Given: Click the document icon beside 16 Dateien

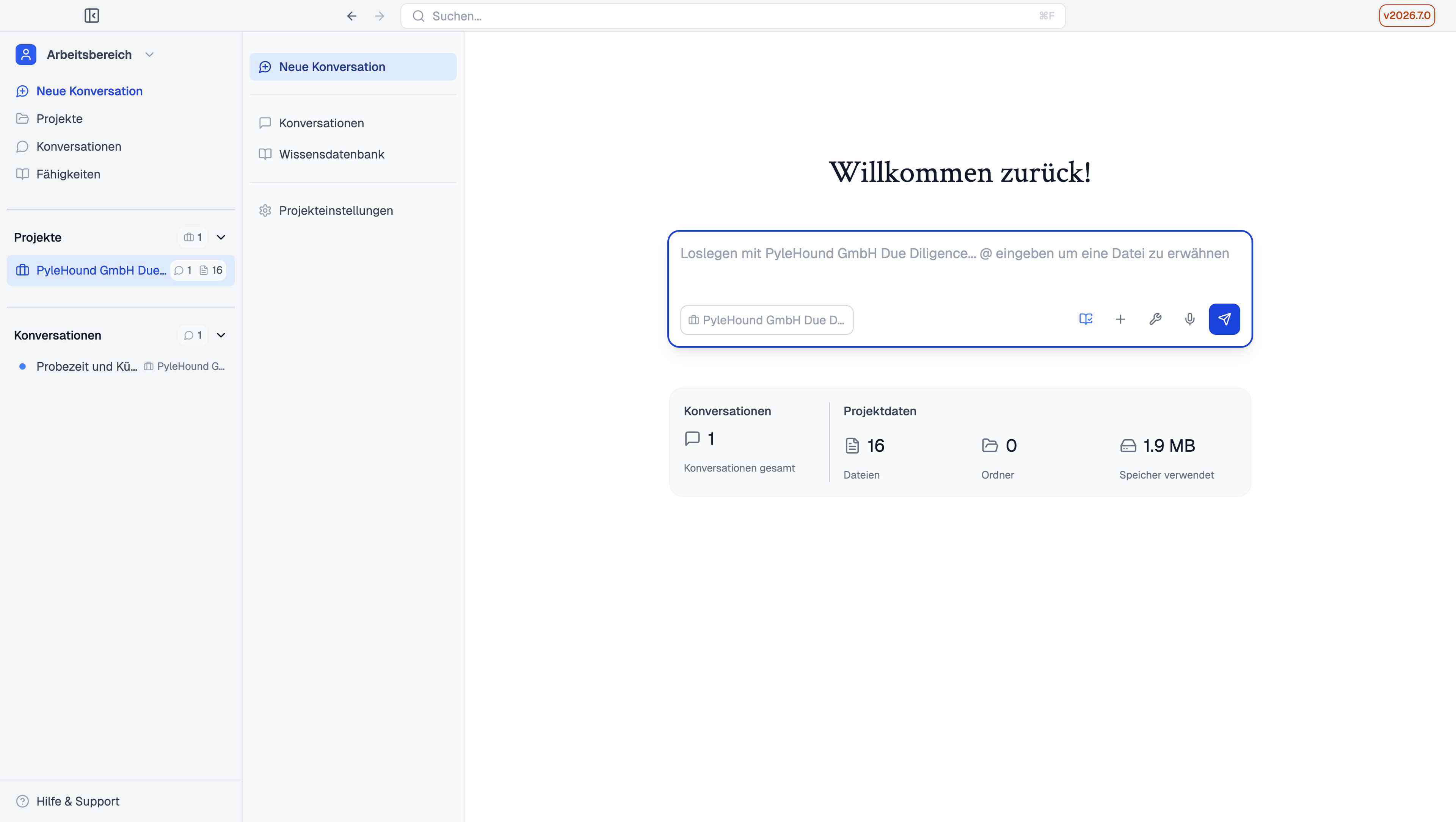Looking at the screenshot, I should 852,446.
